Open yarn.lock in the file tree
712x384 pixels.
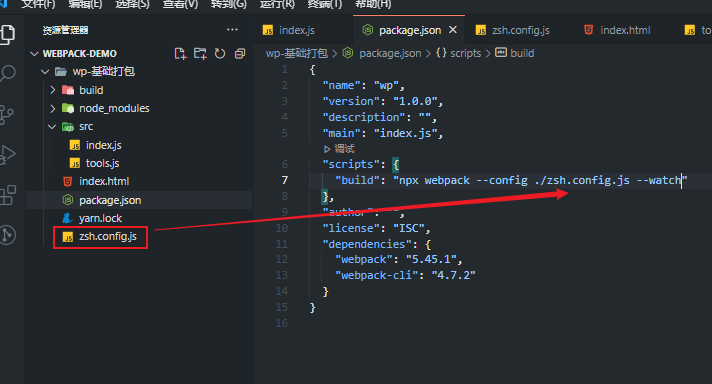click(100, 218)
